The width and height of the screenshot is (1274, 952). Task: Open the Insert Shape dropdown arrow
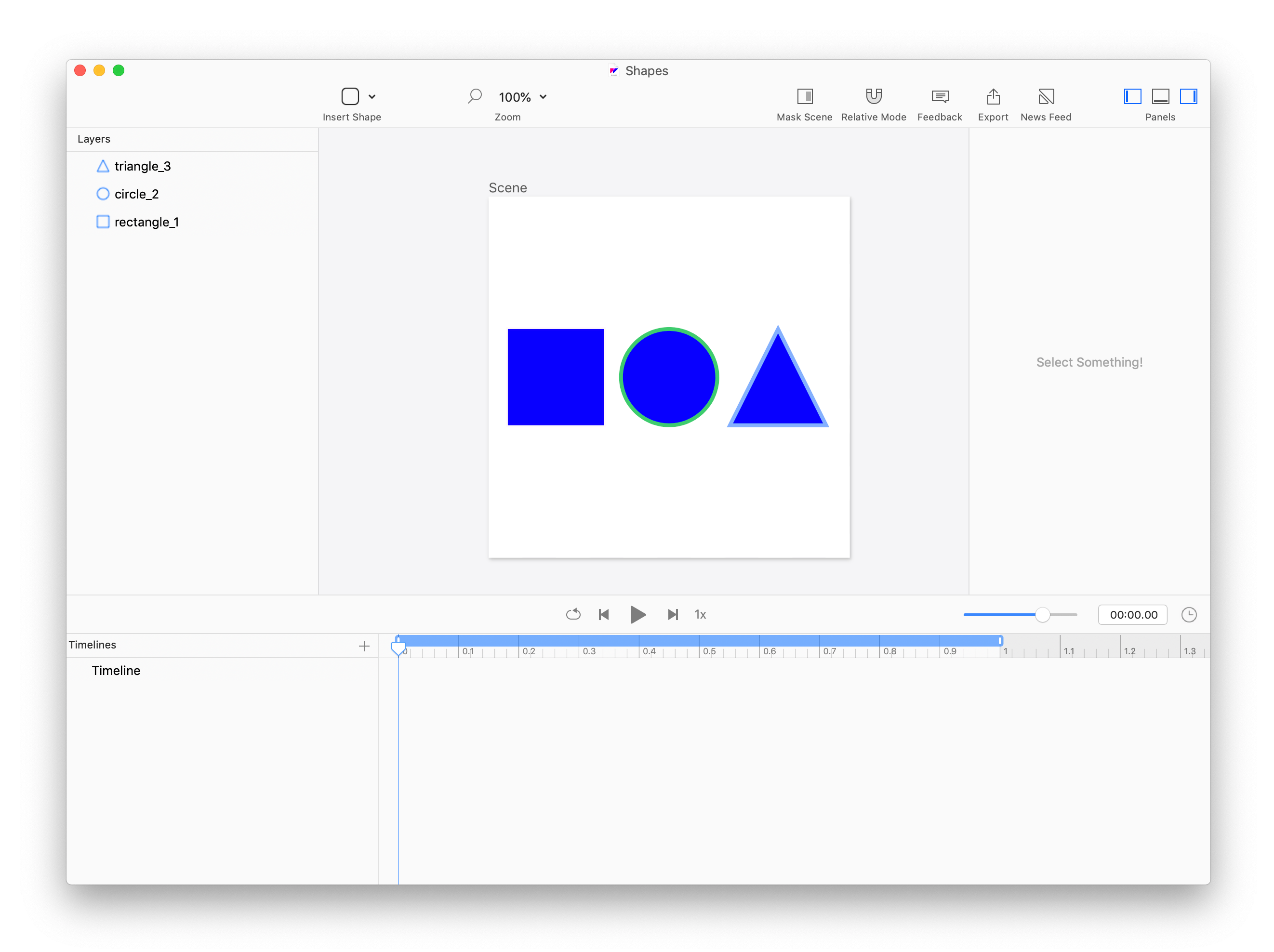(x=372, y=97)
